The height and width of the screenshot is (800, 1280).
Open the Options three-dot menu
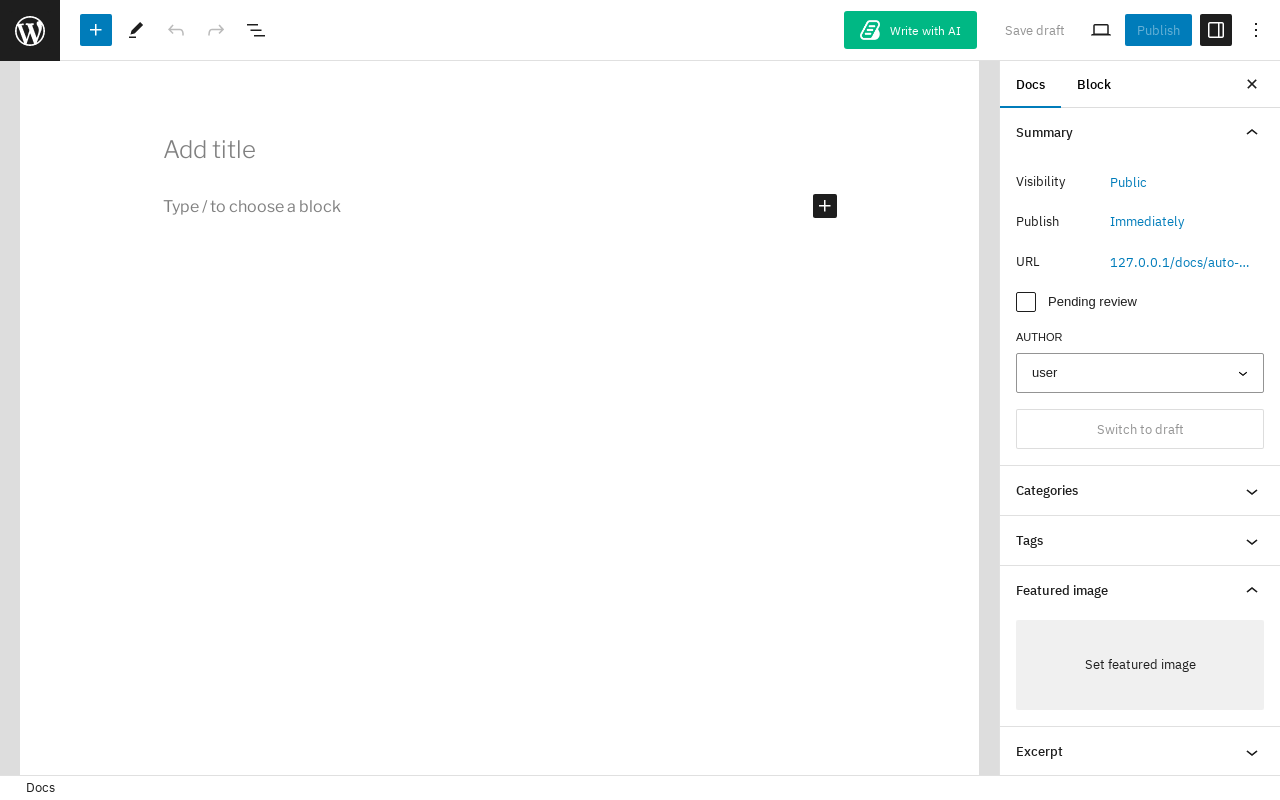[1256, 30]
